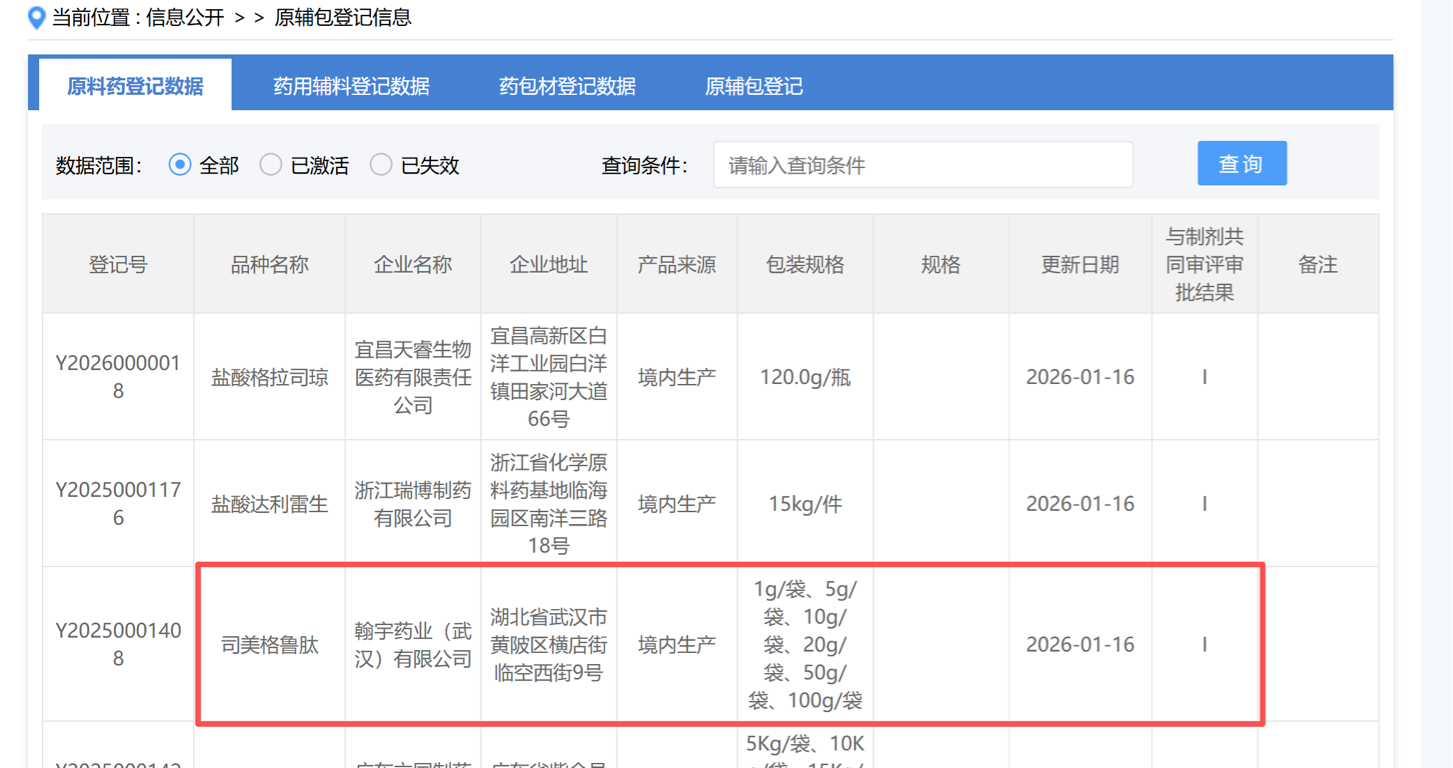The image size is (1453, 768).
Task: Click the 与制剂共同审评审批结果 column header
Action: point(1205,265)
